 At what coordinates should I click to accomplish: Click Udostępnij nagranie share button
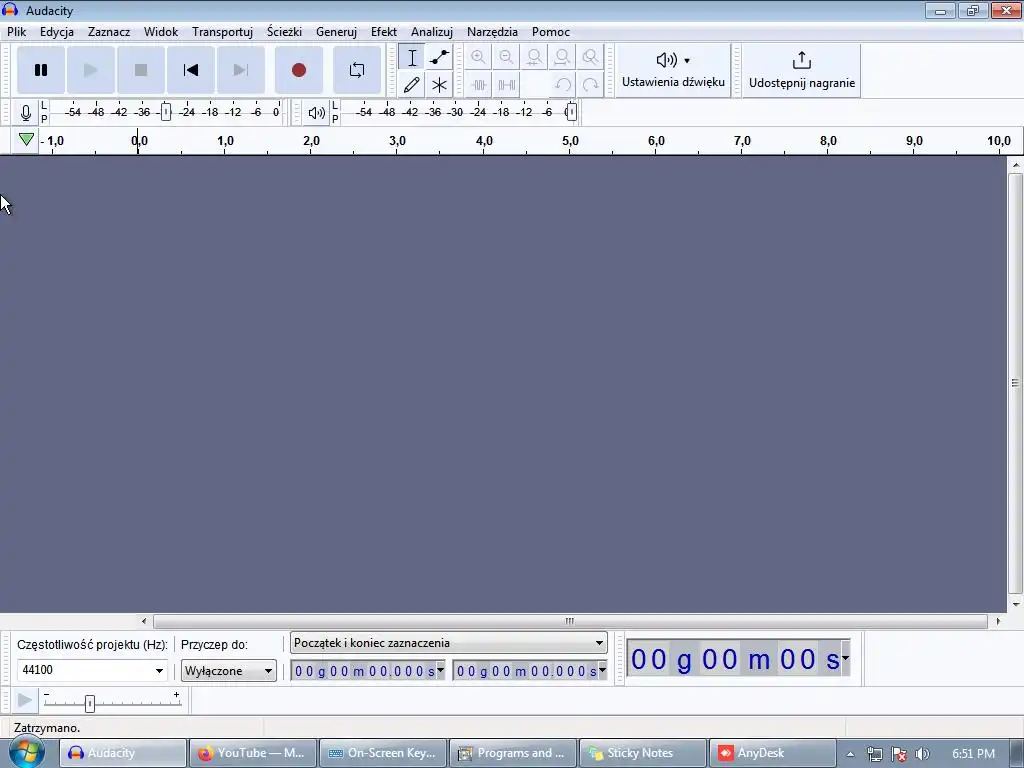point(801,71)
